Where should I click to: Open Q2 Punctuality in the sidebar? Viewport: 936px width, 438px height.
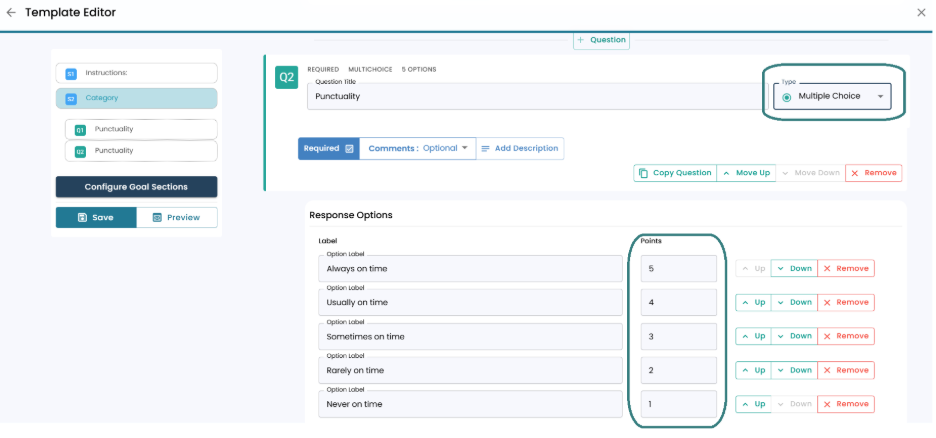click(x=141, y=151)
